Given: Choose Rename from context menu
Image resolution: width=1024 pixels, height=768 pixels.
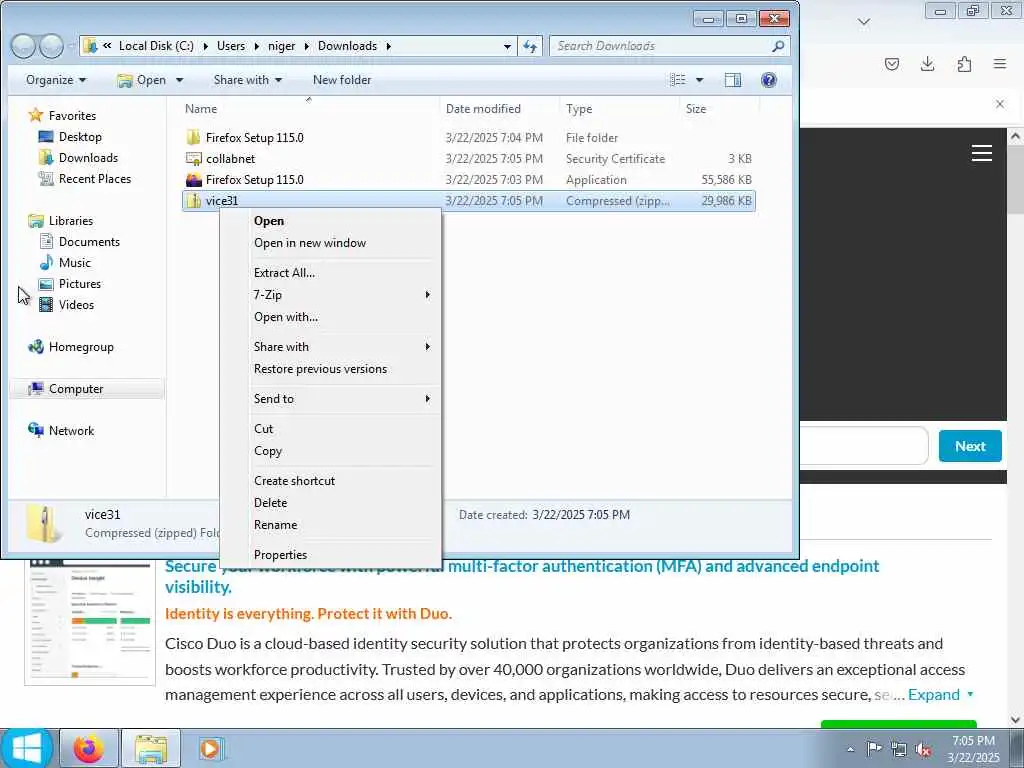Looking at the screenshot, I should pyautogui.click(x=276, y=525).
